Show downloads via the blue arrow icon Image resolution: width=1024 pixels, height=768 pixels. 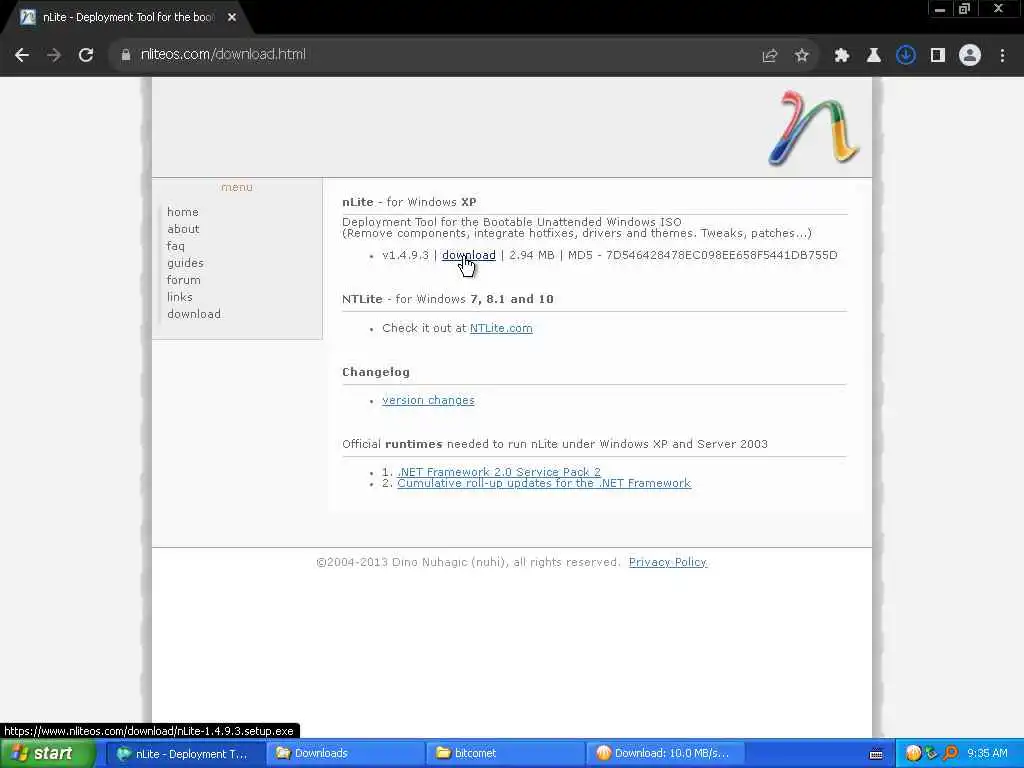point(905,56)
